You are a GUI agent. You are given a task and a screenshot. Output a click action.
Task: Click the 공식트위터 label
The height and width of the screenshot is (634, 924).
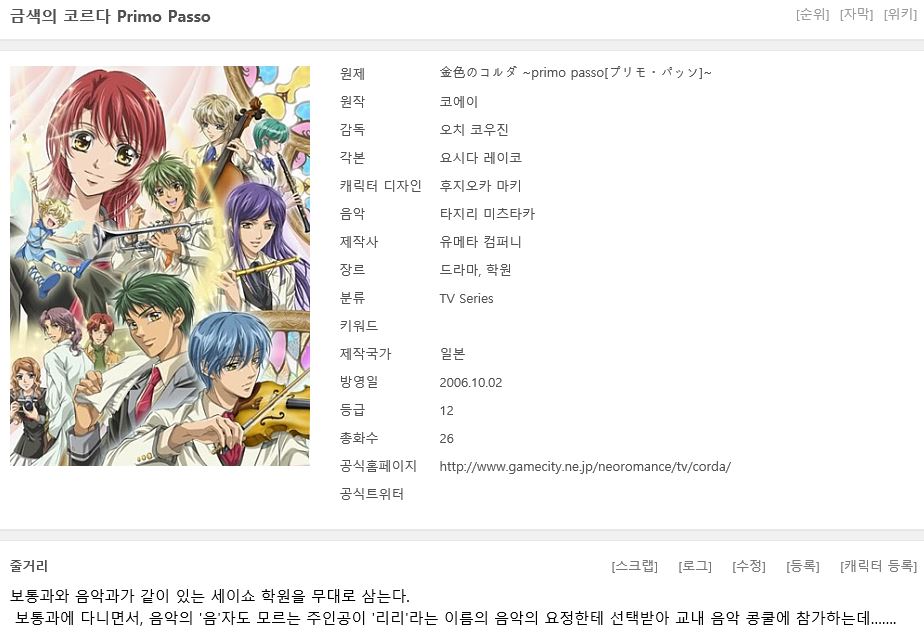point(372,494)
